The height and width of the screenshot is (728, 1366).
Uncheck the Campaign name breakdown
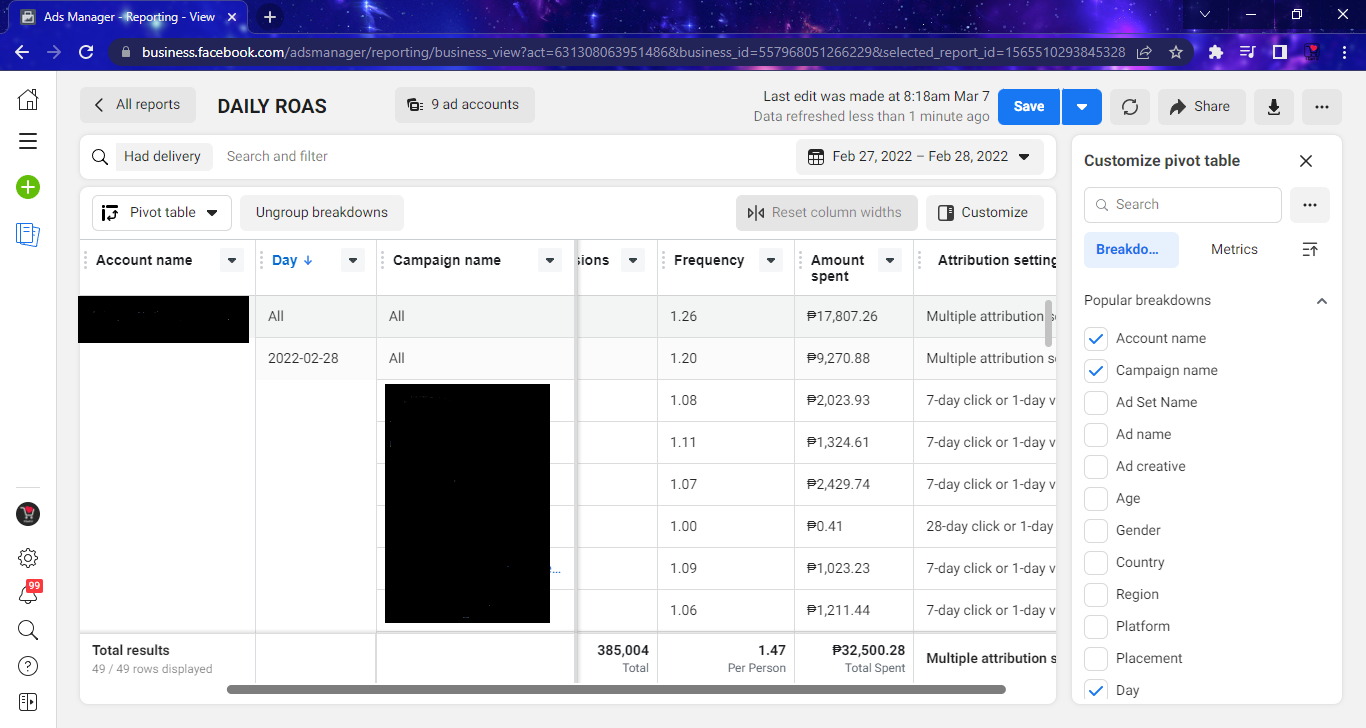[1096, 371]
